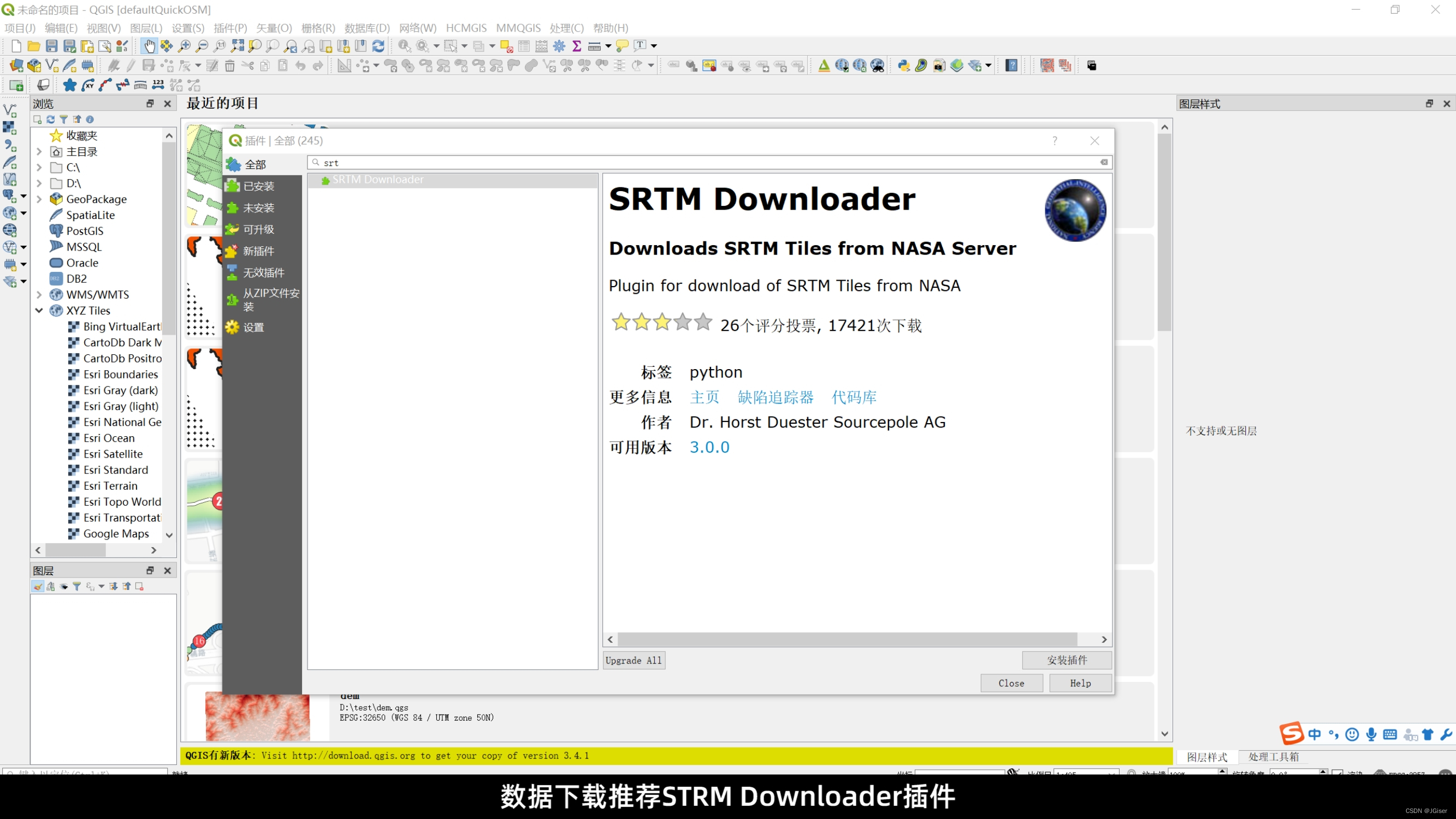Expand the GeoPackage node

(39, 199)
